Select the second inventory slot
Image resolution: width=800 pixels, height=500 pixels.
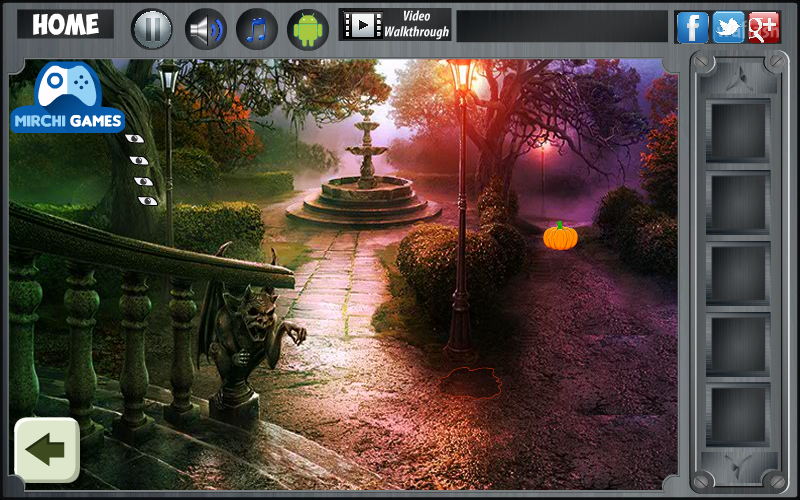point(738,203)
